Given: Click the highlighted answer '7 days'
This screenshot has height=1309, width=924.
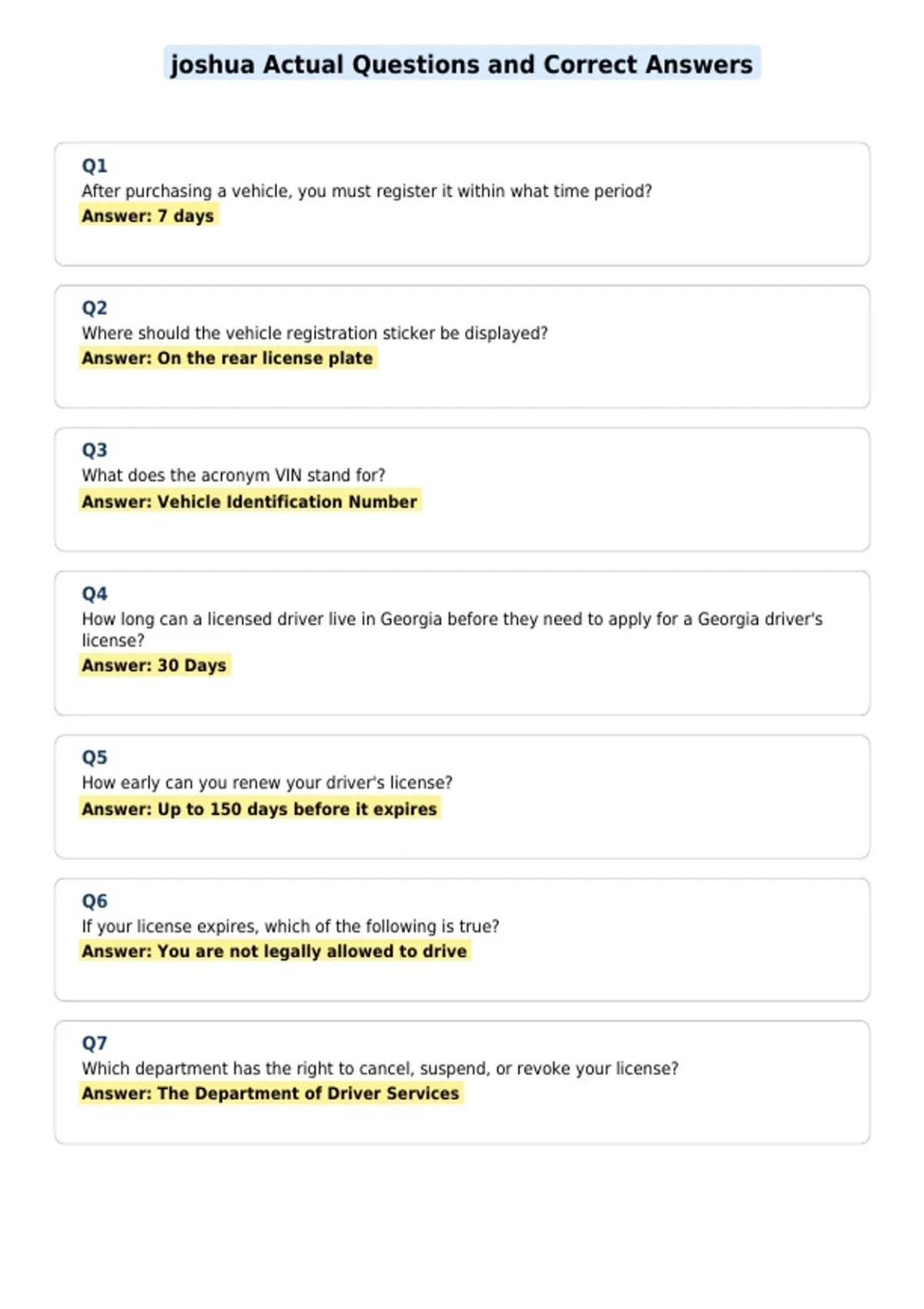Looking at the screenshot, I should pos(149,216).
